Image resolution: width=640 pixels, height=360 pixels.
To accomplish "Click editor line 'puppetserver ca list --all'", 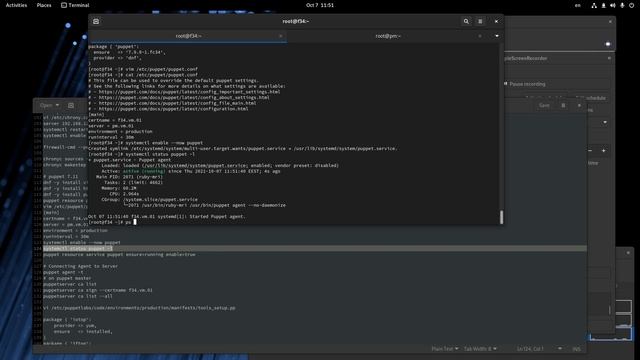I will coord(78,296).
